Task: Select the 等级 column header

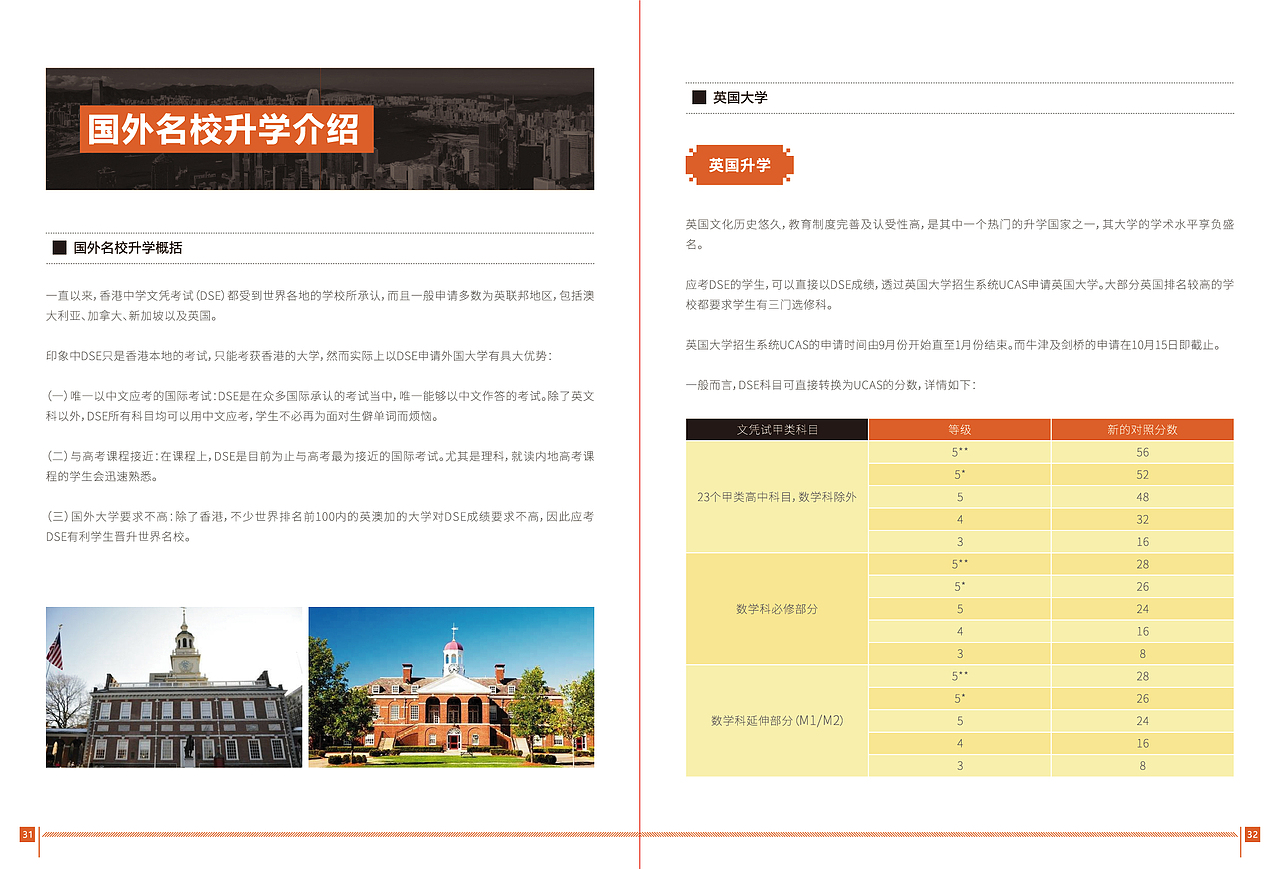Action: [x=959, y=429]
